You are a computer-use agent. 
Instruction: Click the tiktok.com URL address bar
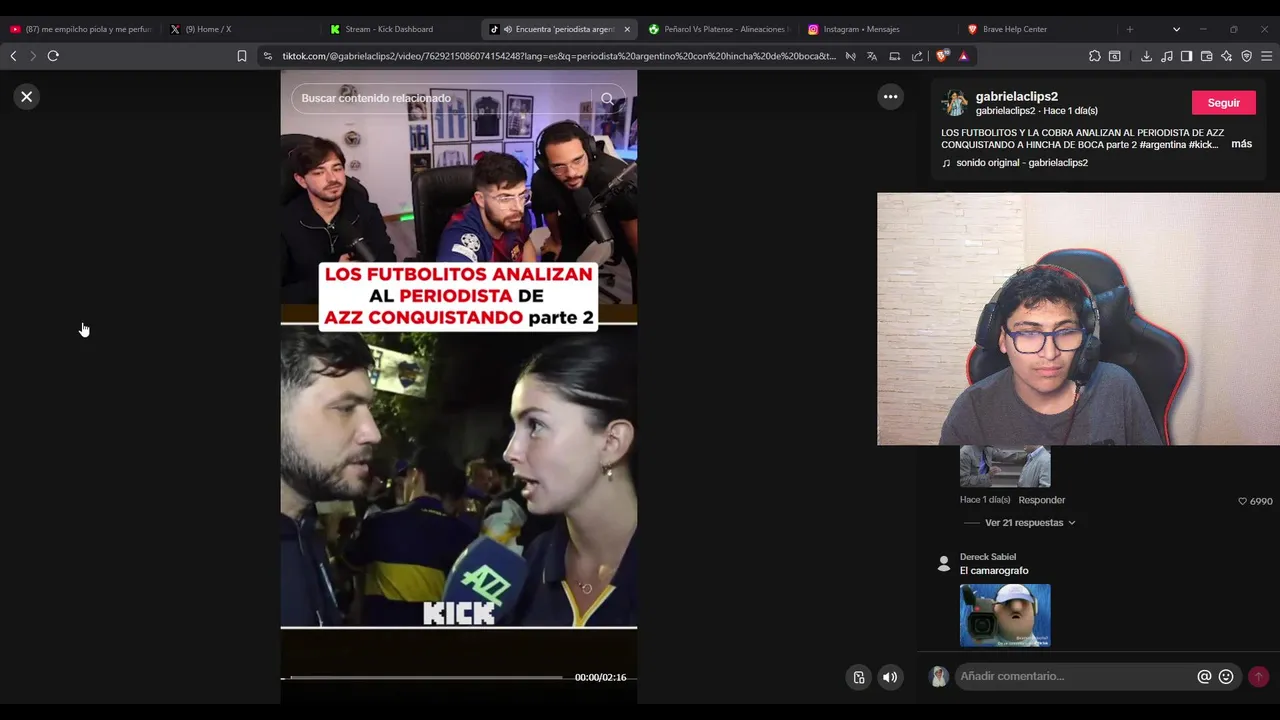coord(558,56)
